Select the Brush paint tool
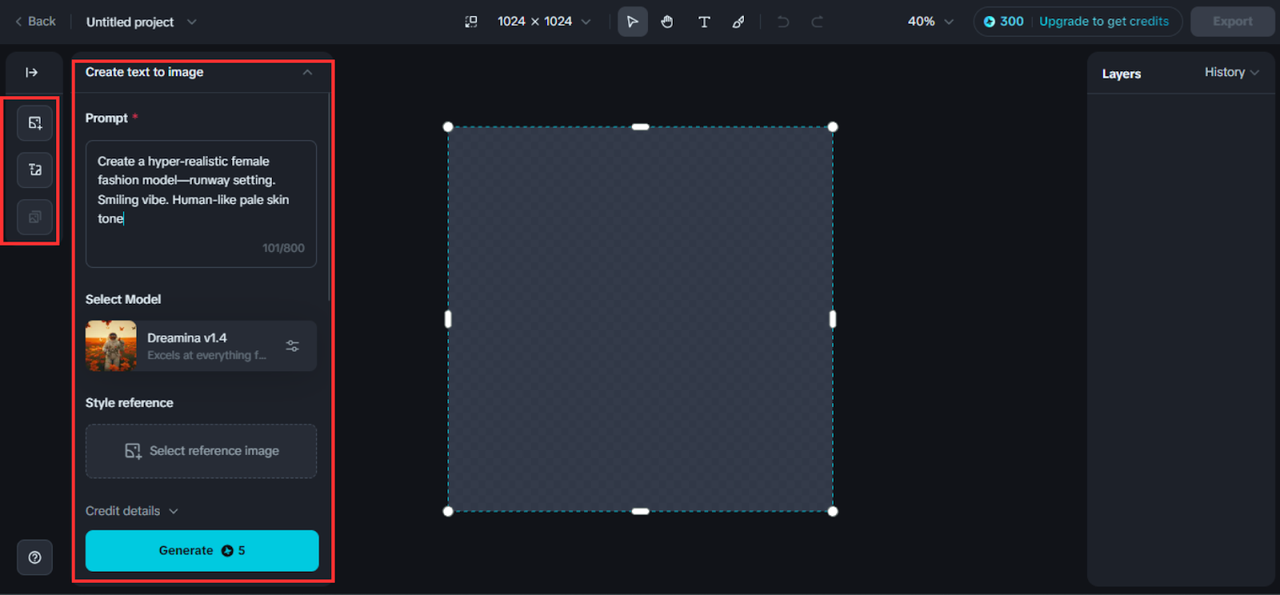1280x595 pixels. [x=738, y=21]
